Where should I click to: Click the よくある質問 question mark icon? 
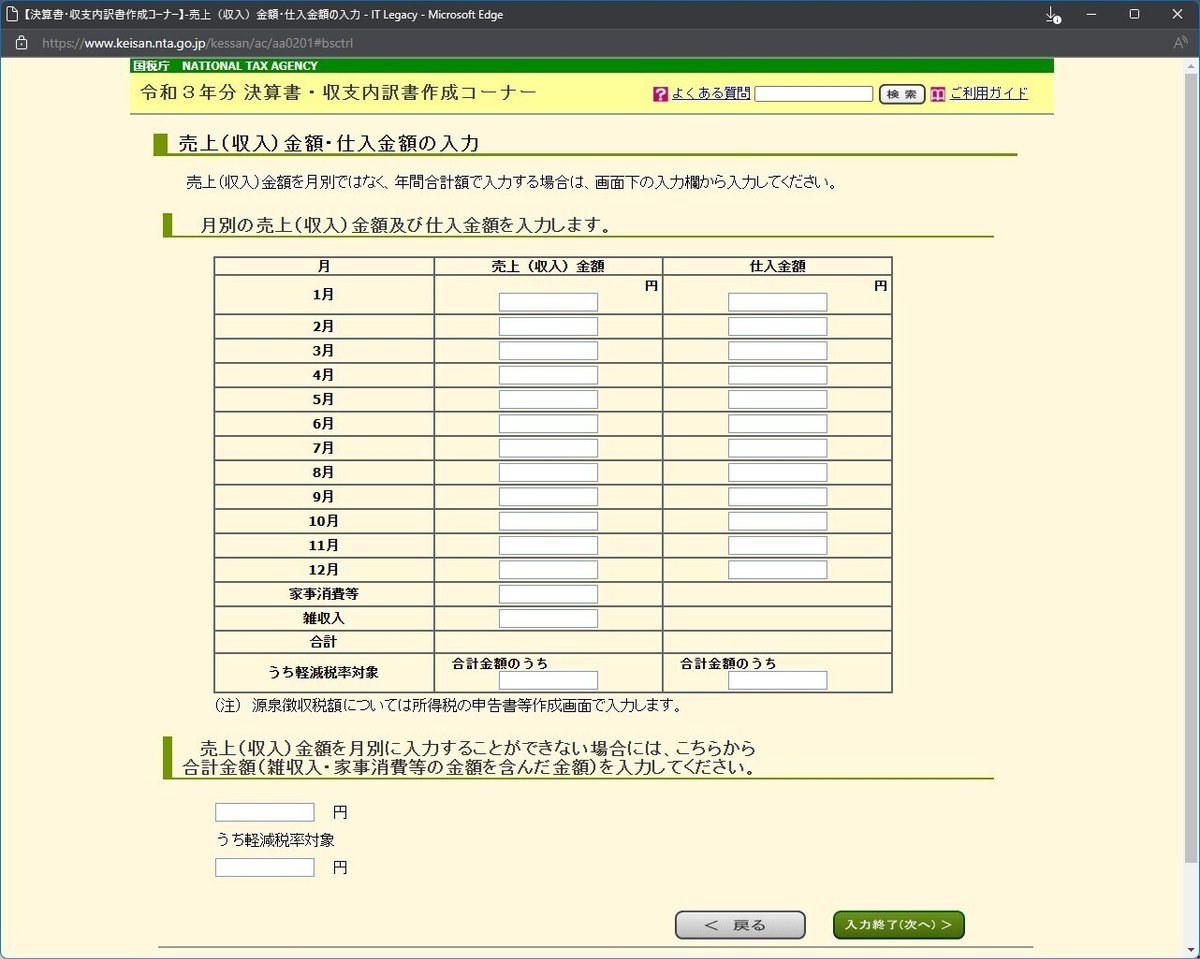click(x=660, y=94)
